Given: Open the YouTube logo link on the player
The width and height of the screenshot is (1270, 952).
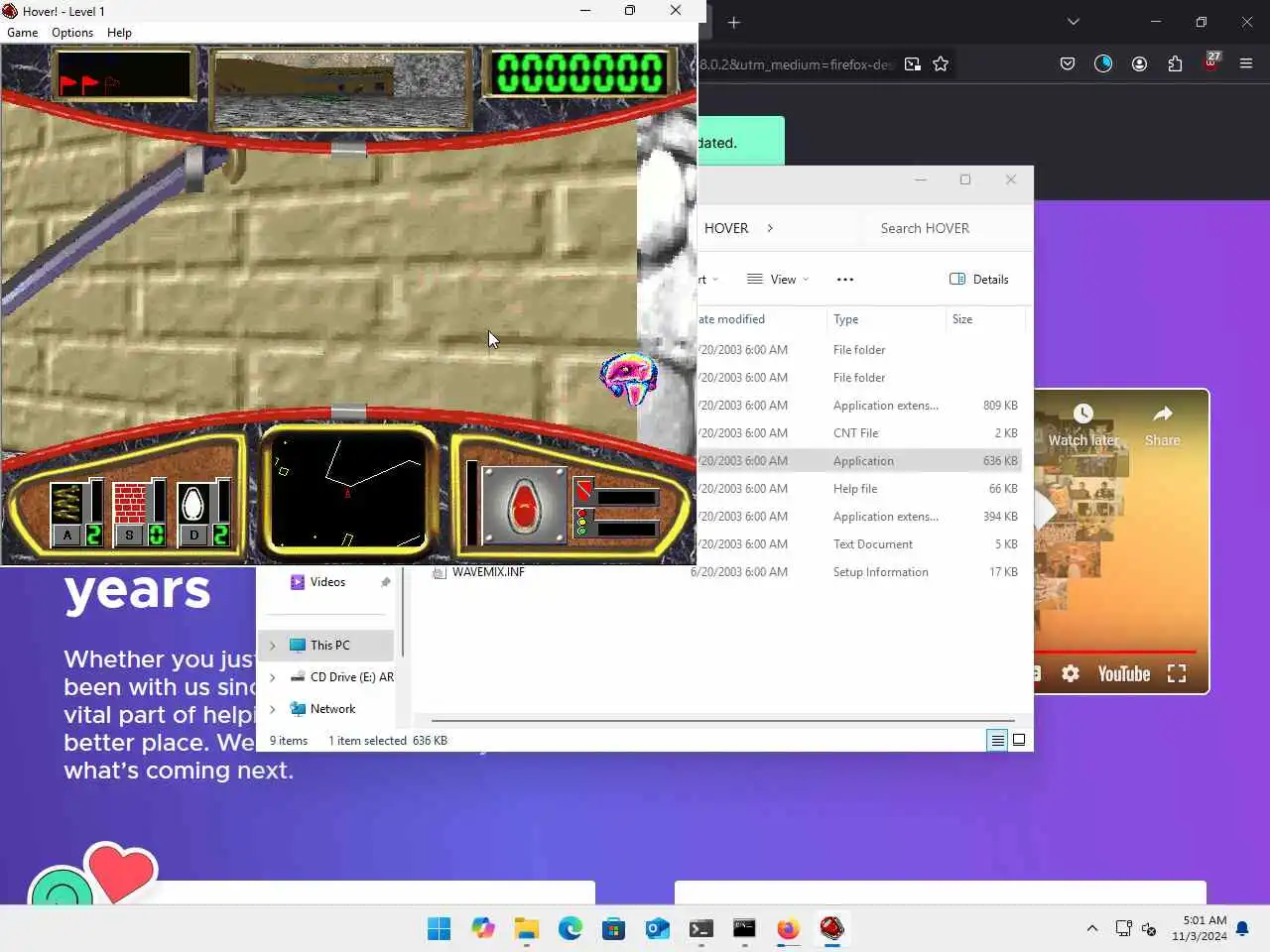Looking at the screenshot, I should pyautogui.click(x=1124, y=674).
